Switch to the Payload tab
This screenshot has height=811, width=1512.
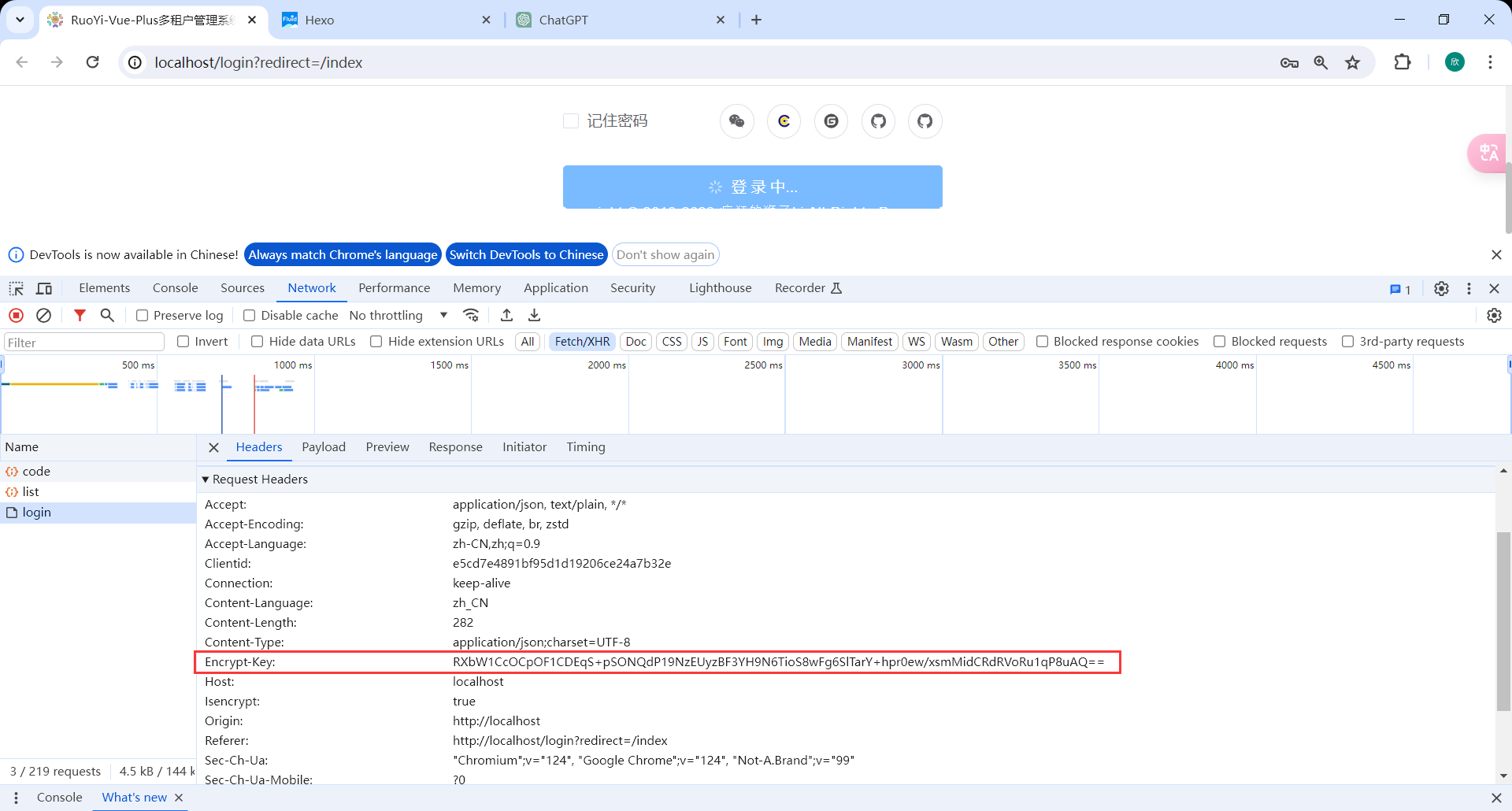coord(324,446)
